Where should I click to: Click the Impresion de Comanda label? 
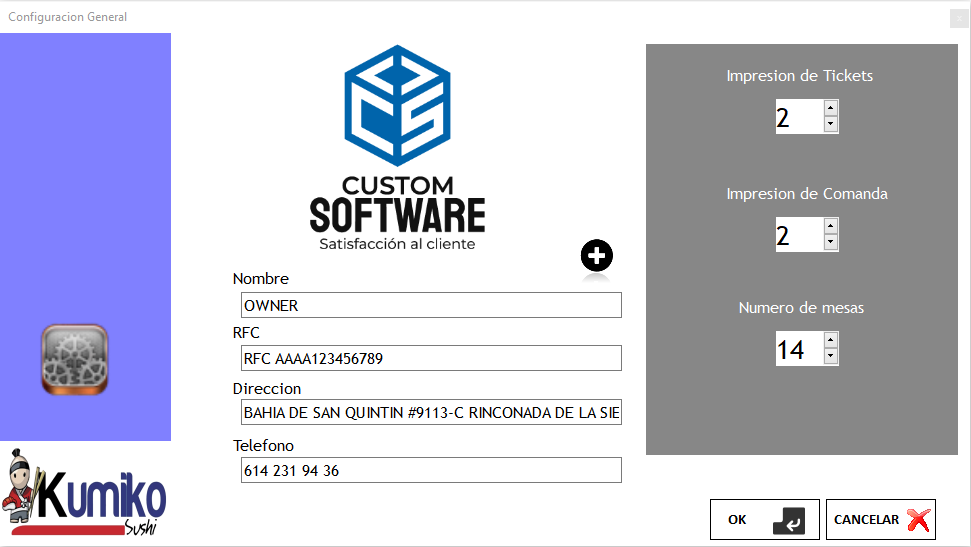[x=807, y=194]
